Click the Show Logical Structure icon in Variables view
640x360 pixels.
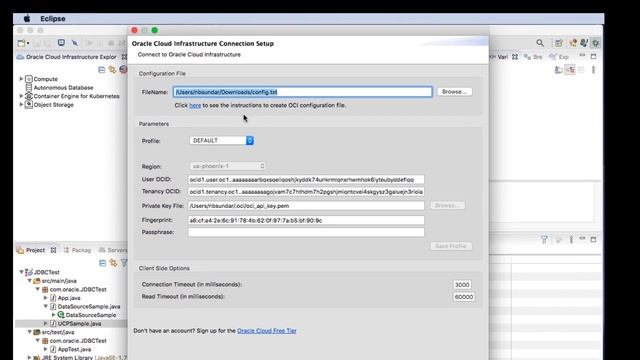571,70
